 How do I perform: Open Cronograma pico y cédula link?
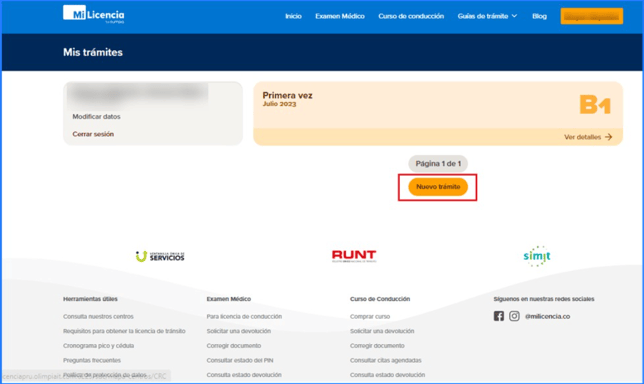point(99,346)
